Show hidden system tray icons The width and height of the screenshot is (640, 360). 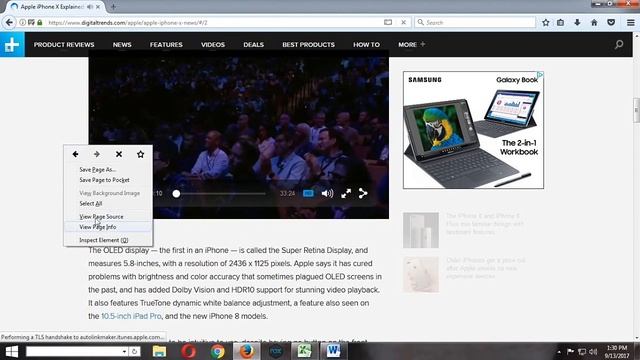point(559,352)
